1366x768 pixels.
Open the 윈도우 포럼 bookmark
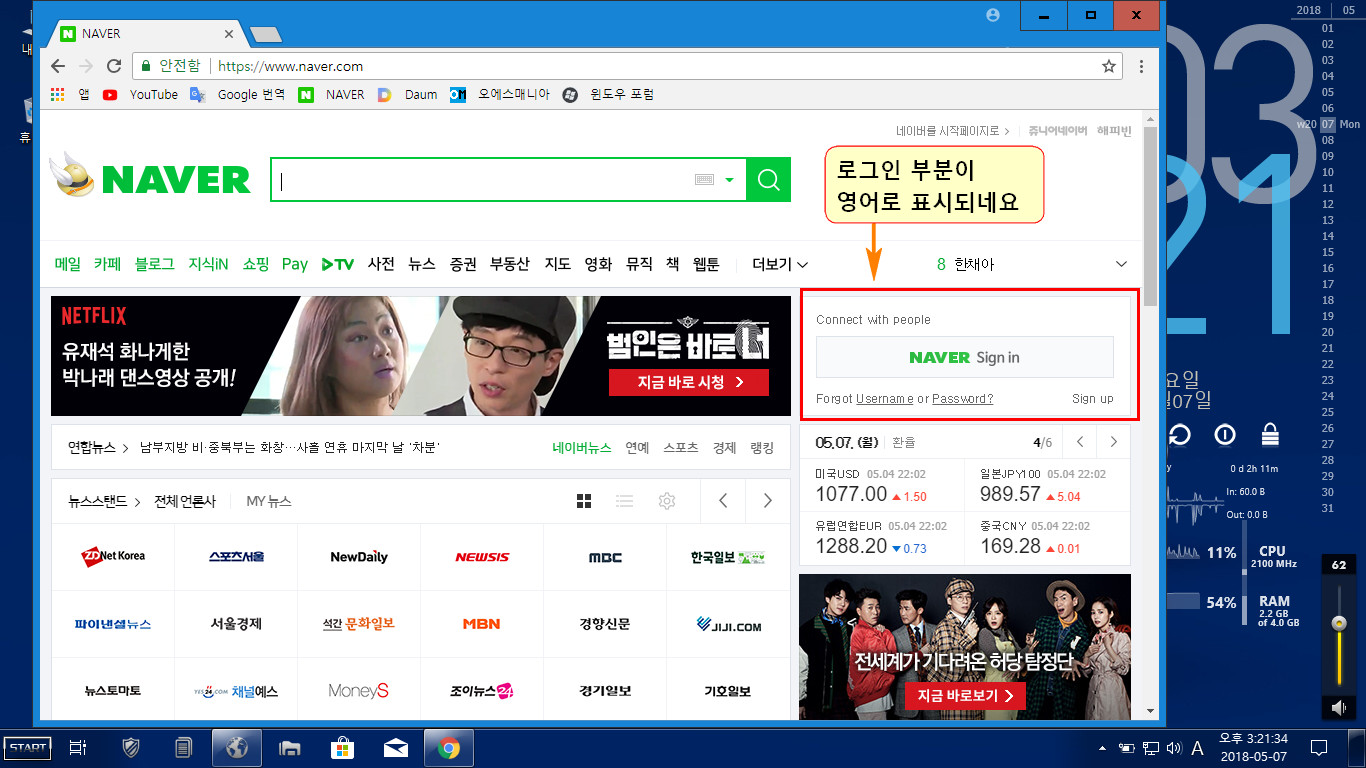(609, 95)
